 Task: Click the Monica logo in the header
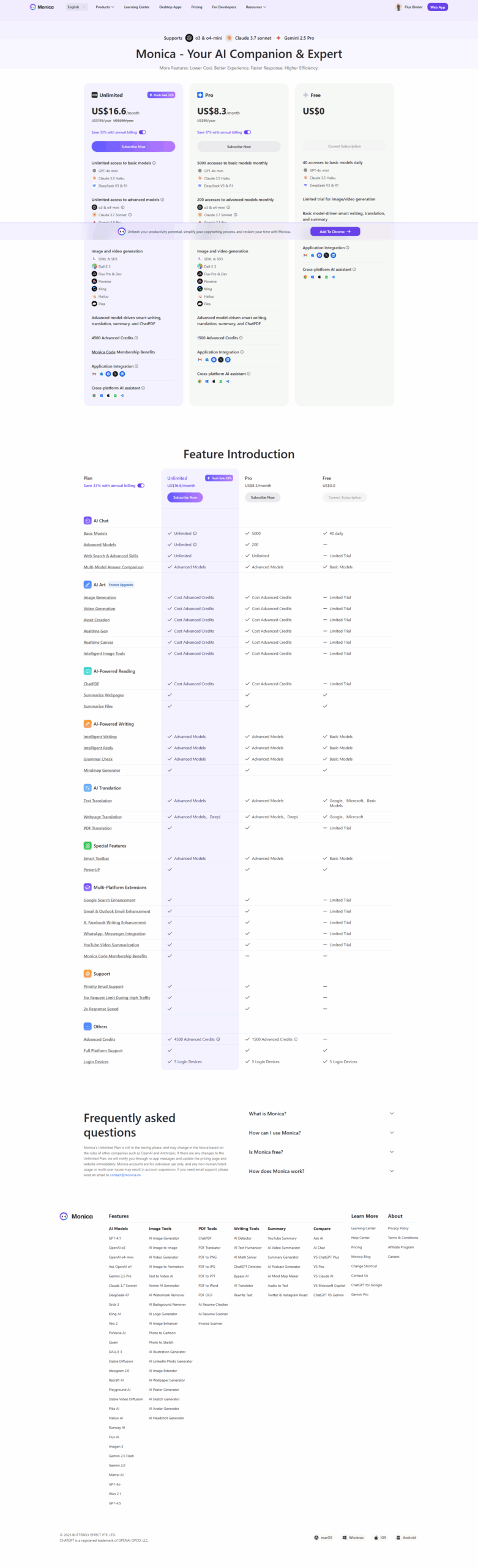click(x=42, y=7)
